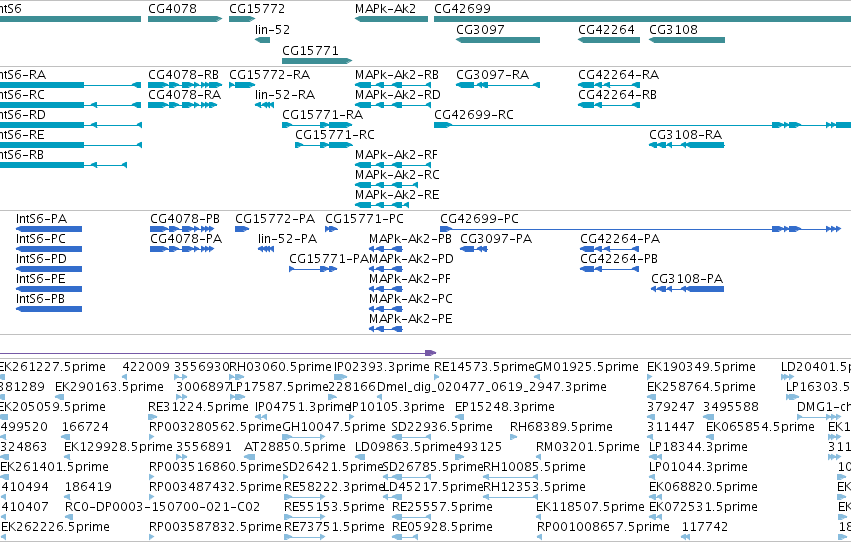The height and width of the screenshot is (542, 851).
Task: Click the CG15772 gene label
Action: click(x=257, y=9)
